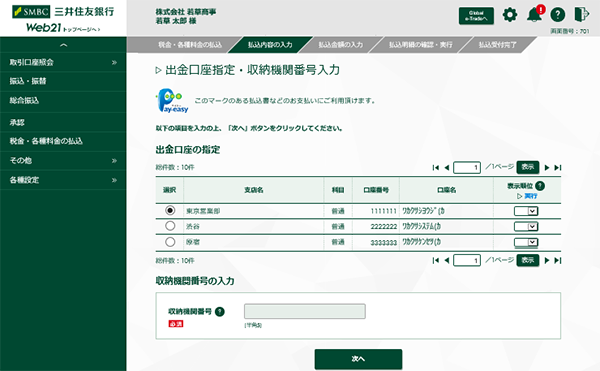
Task: Click the Global e-Trade button
Action: 476,16
